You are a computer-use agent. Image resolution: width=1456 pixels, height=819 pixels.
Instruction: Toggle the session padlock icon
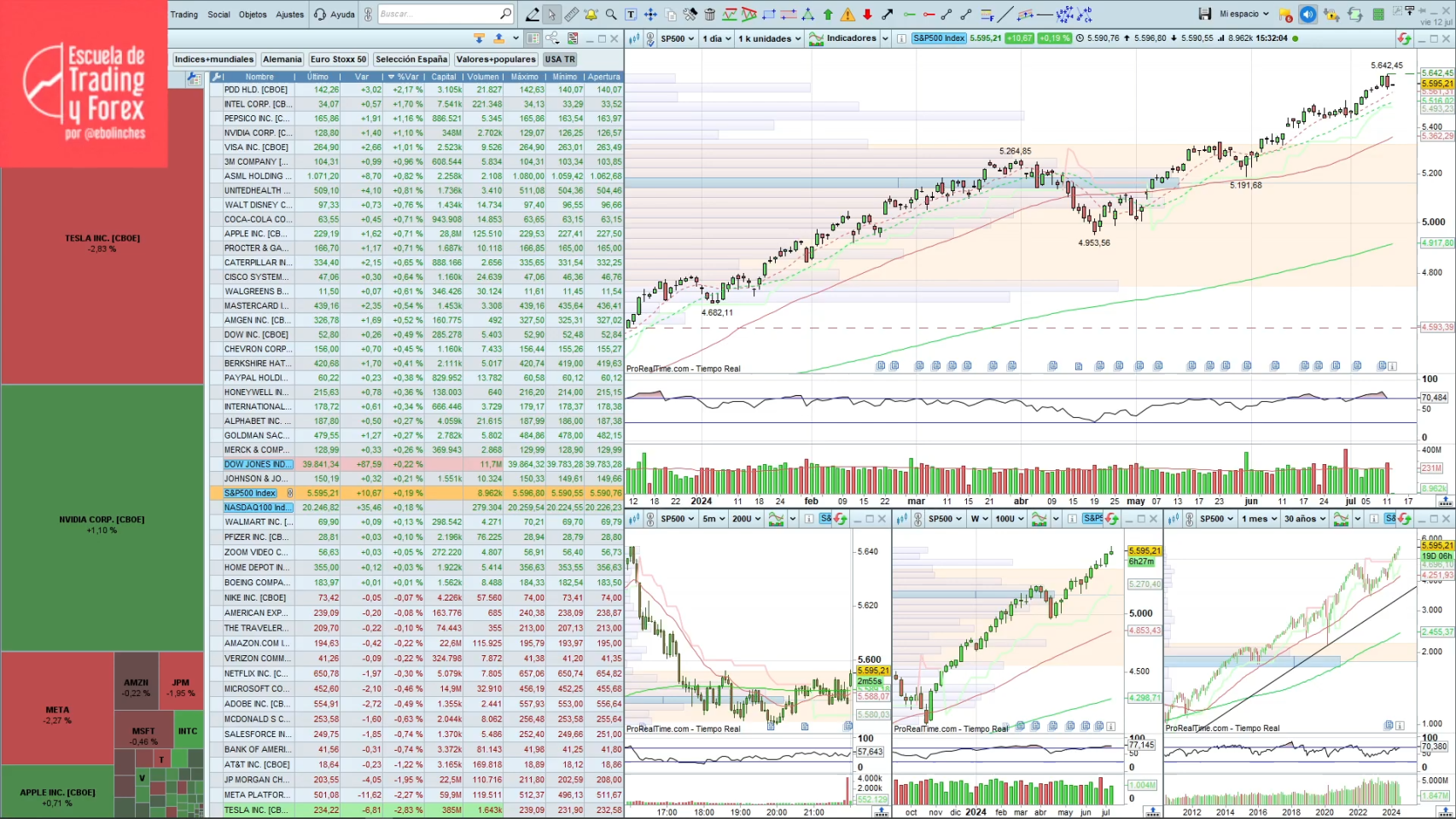[x=1331, y=14]
